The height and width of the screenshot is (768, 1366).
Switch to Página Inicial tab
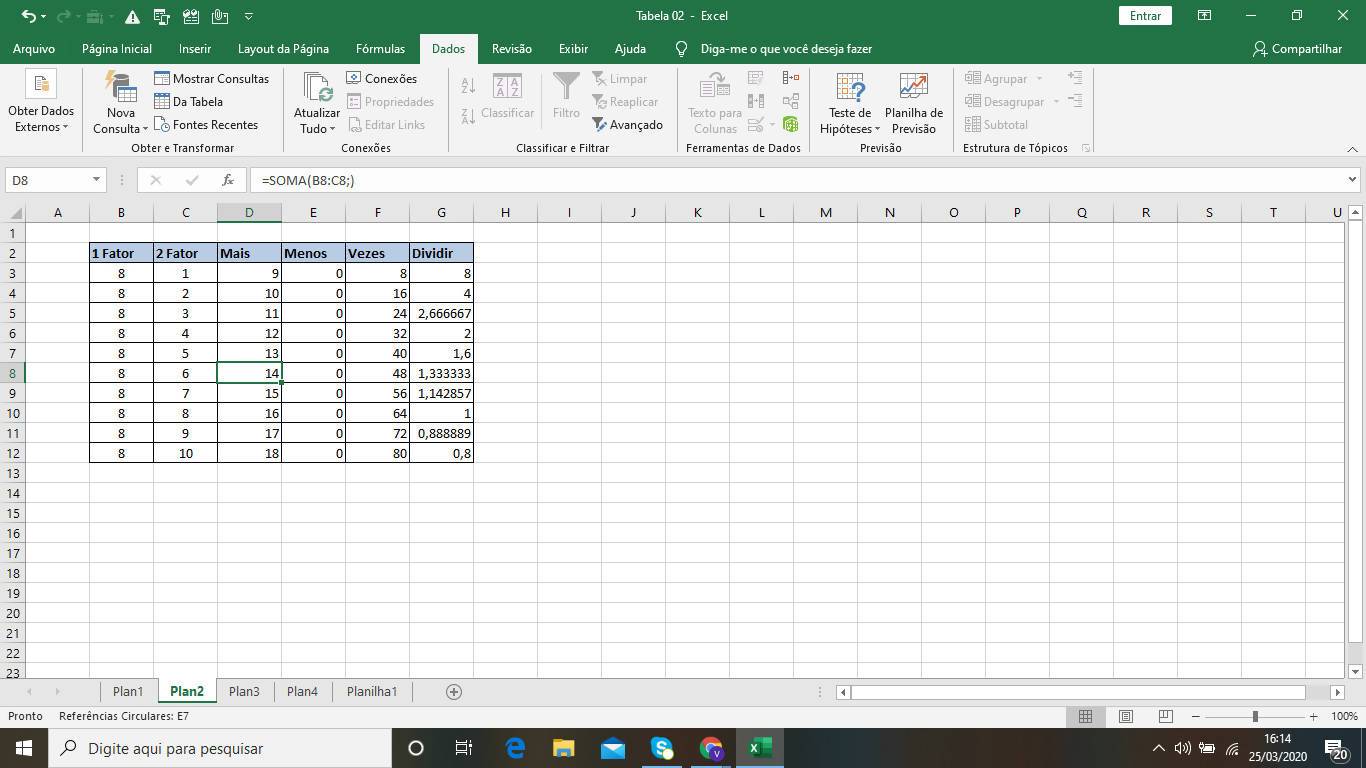[x=117, y=48]
